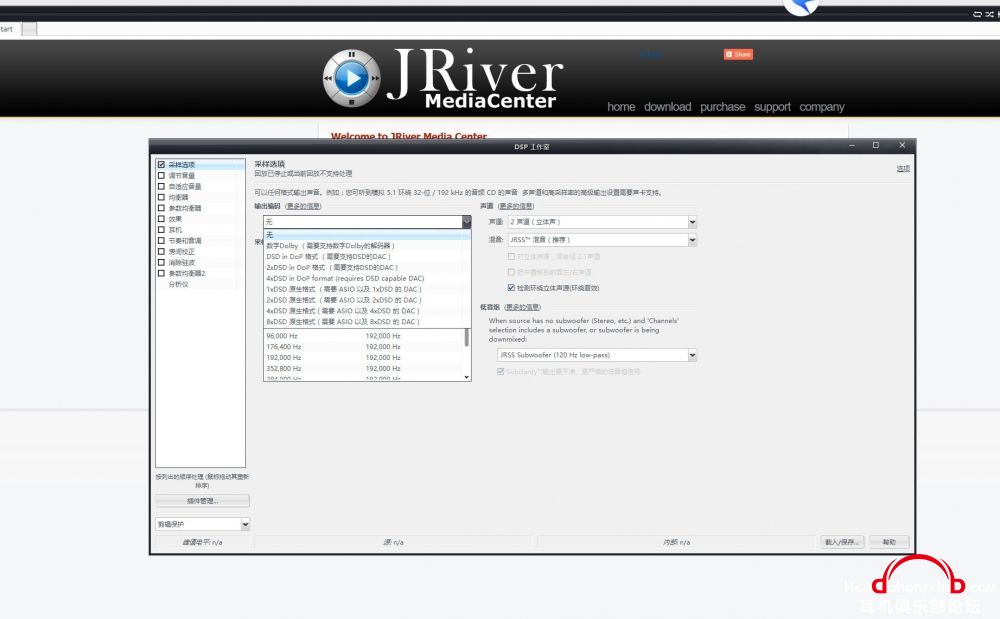Enable the 房间校正 checkbox
The image size is (1000, 619).
(161, 251)
